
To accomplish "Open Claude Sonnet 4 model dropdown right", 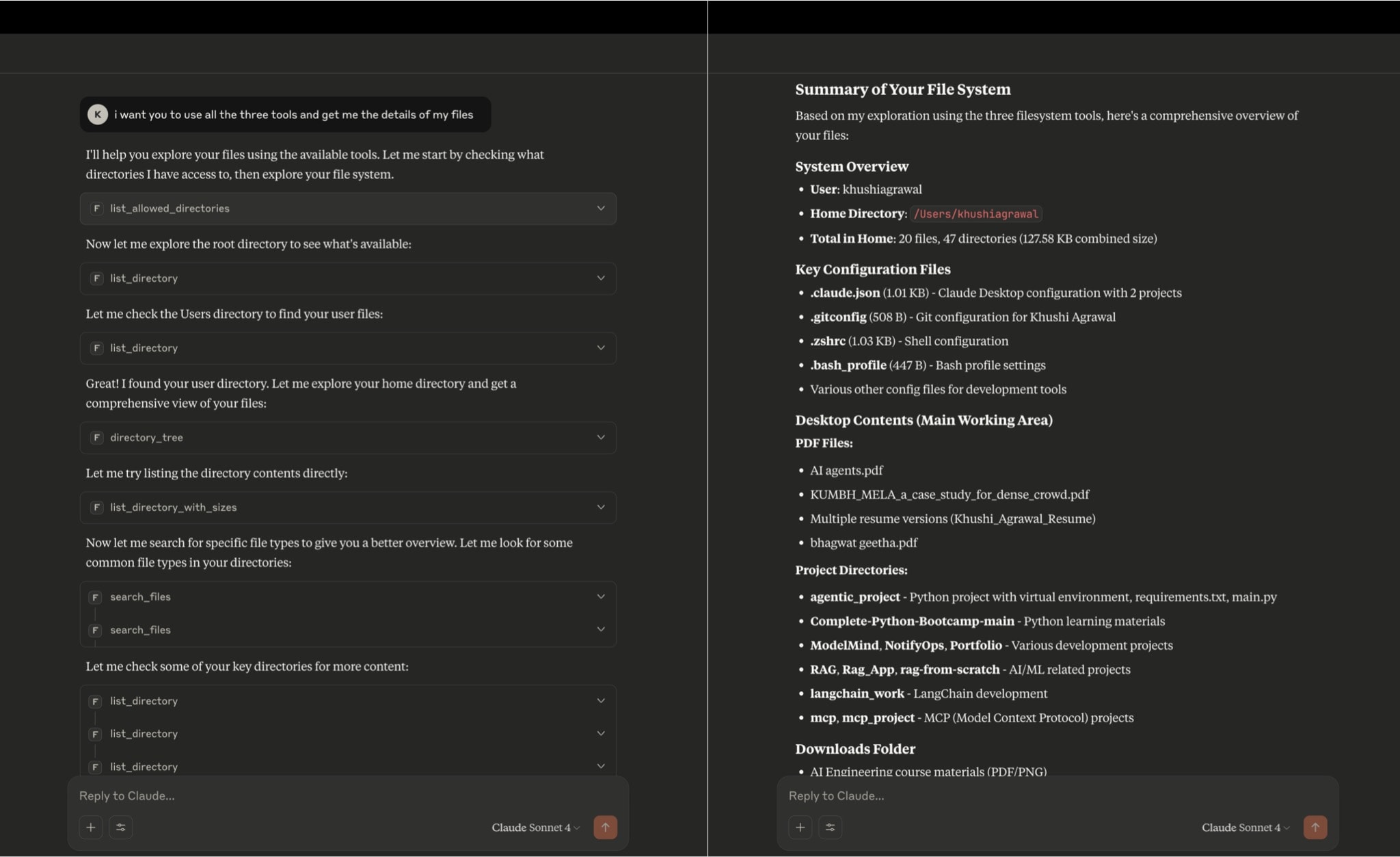I will (1246, 828).
